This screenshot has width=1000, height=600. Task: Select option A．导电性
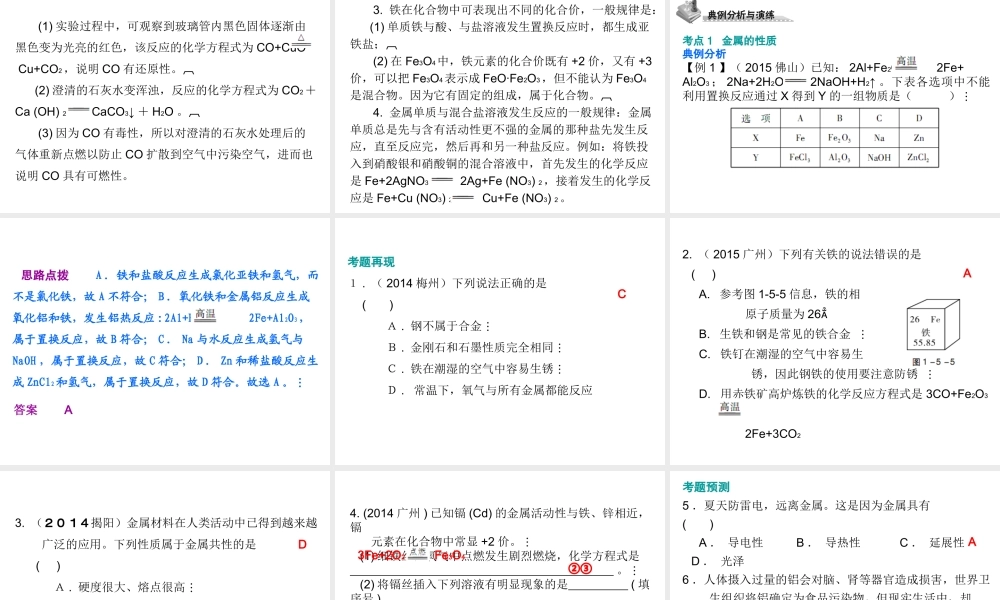tap(731, 543)
